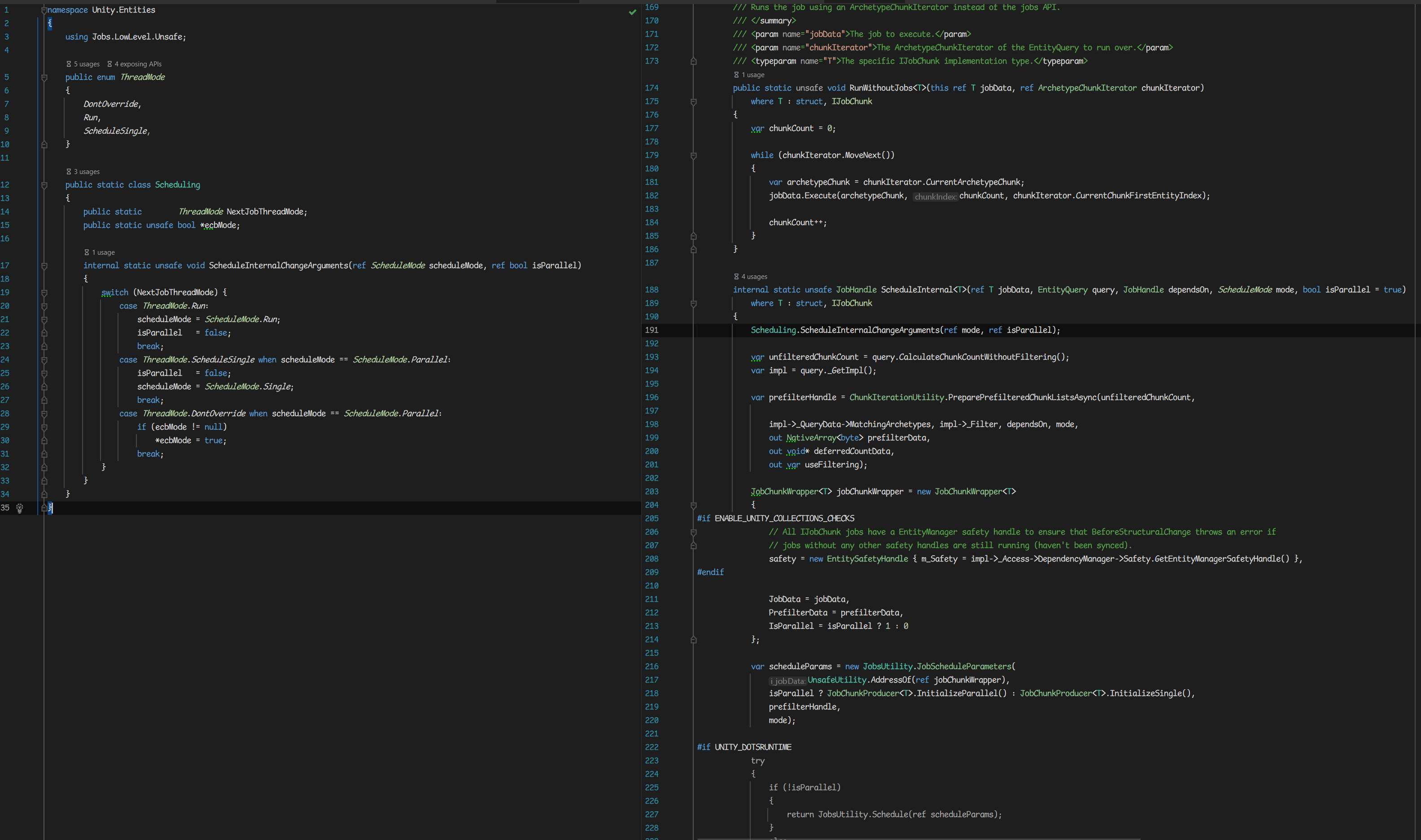Collapse the namespace block at line 1
The image size is (1421, 840).
[x=44, y=10]
